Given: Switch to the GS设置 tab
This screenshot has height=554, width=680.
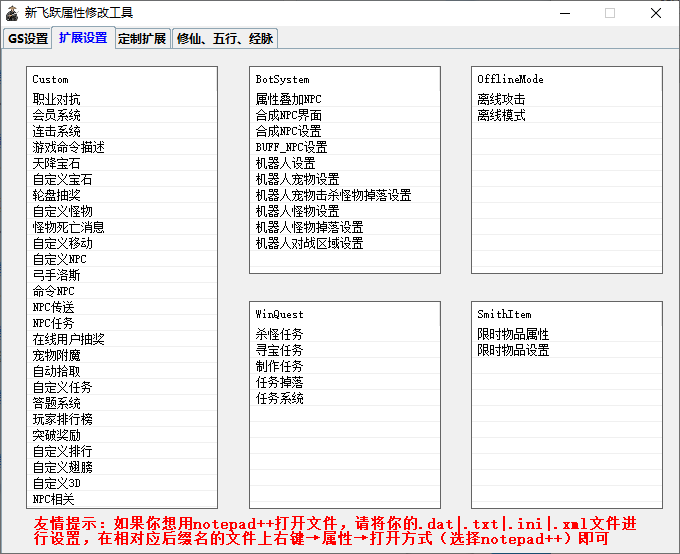Looking at the screenshot, I should pyautogui.click(x=28, y=39).
